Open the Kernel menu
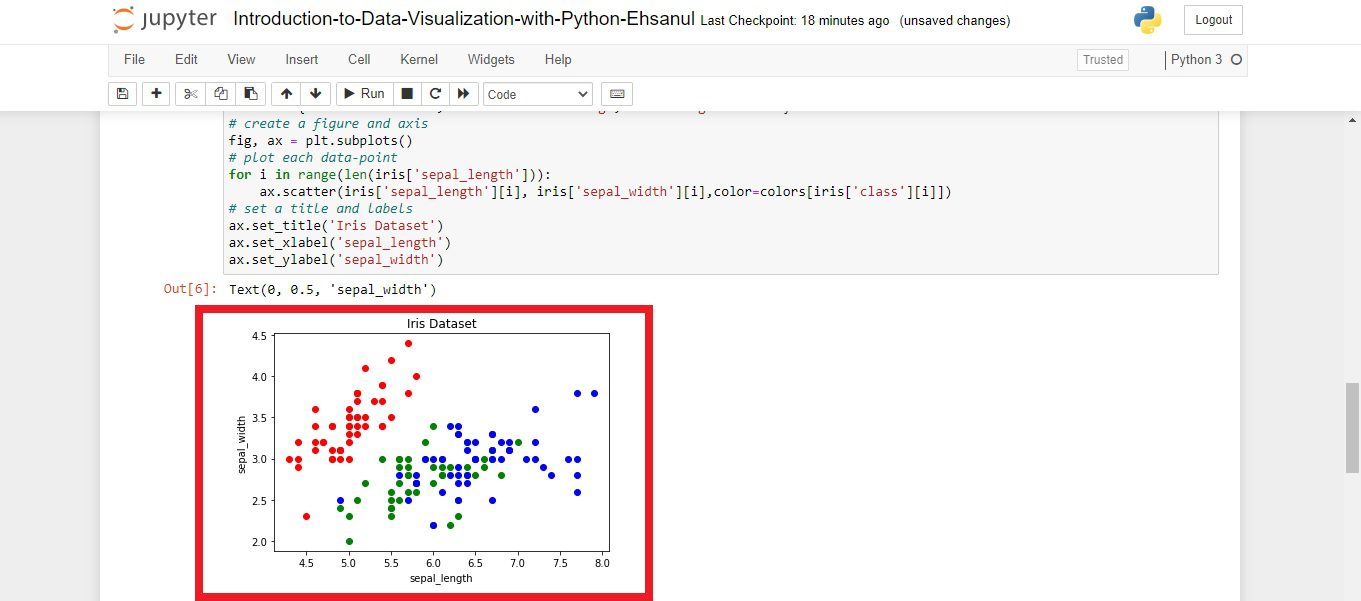This screenshot has width=1361, height=601. coord(418,59)
